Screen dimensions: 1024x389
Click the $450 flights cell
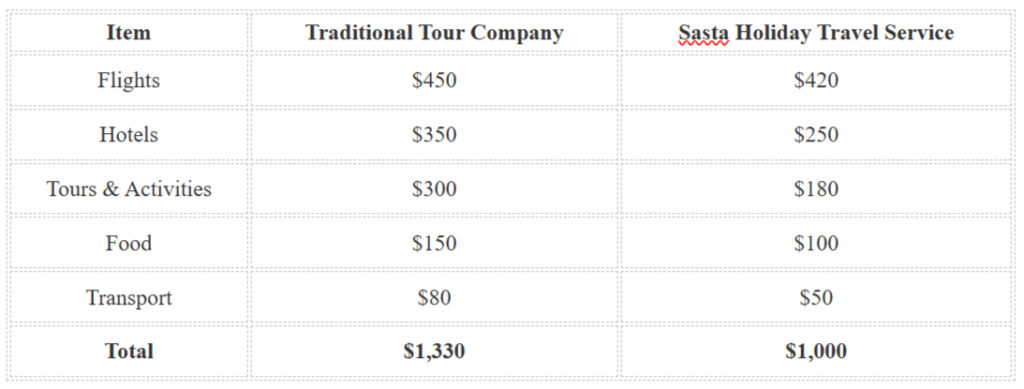pyautogui.click(x=434, y=80)
